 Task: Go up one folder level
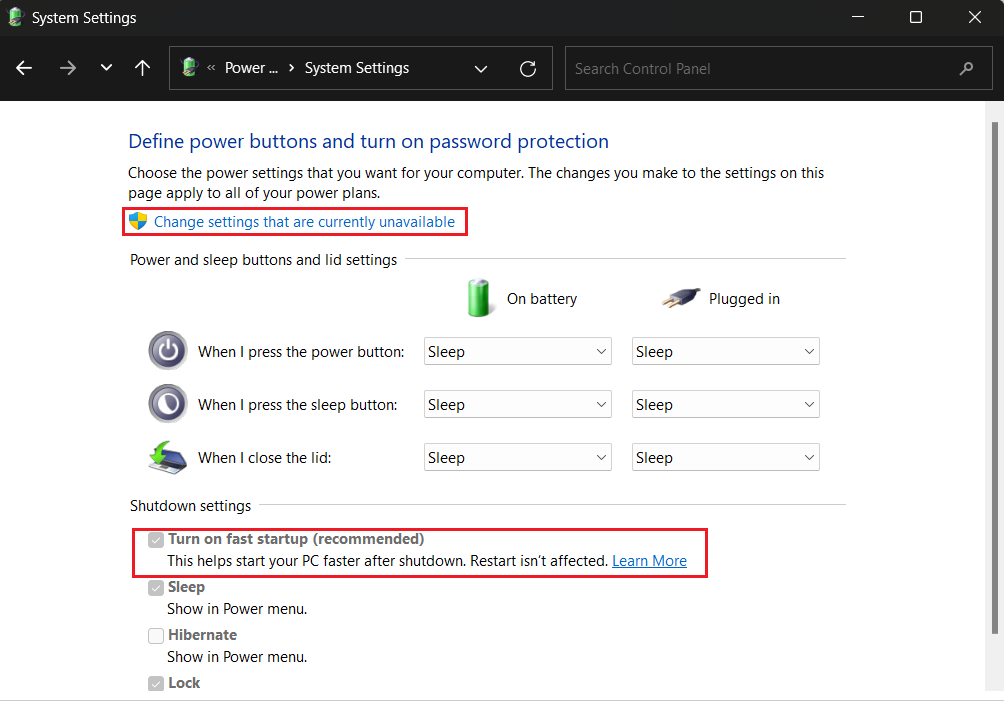coord(143,68)
